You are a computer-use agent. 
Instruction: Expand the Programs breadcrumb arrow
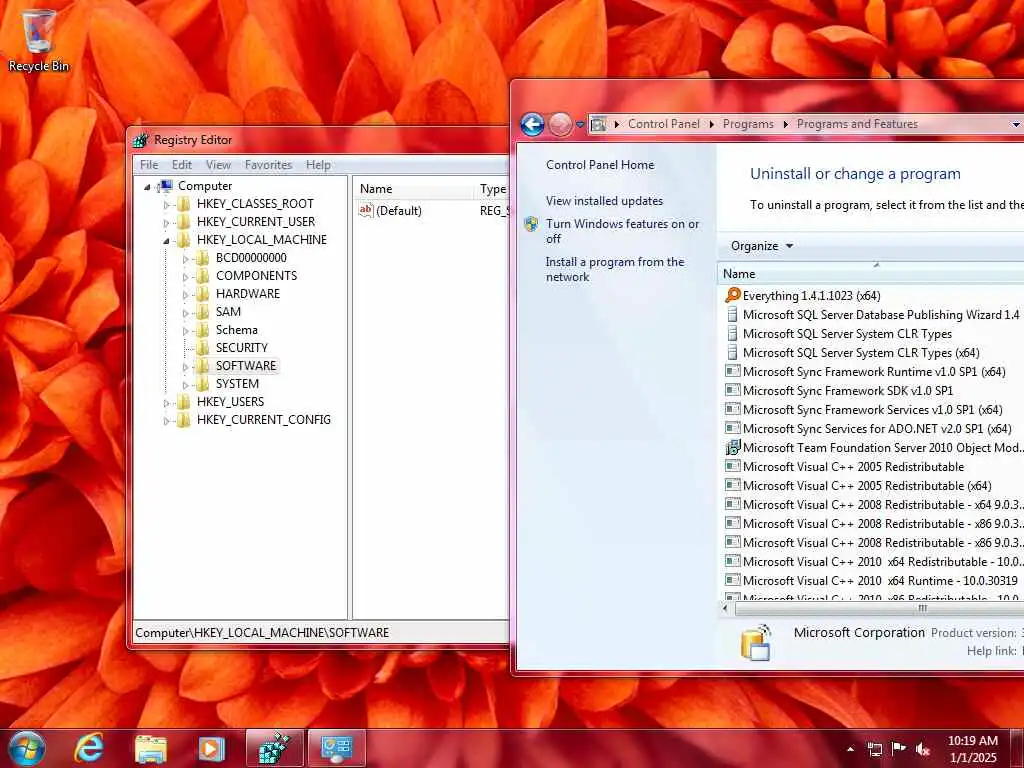pyautogui.click(x=786, y=124)
